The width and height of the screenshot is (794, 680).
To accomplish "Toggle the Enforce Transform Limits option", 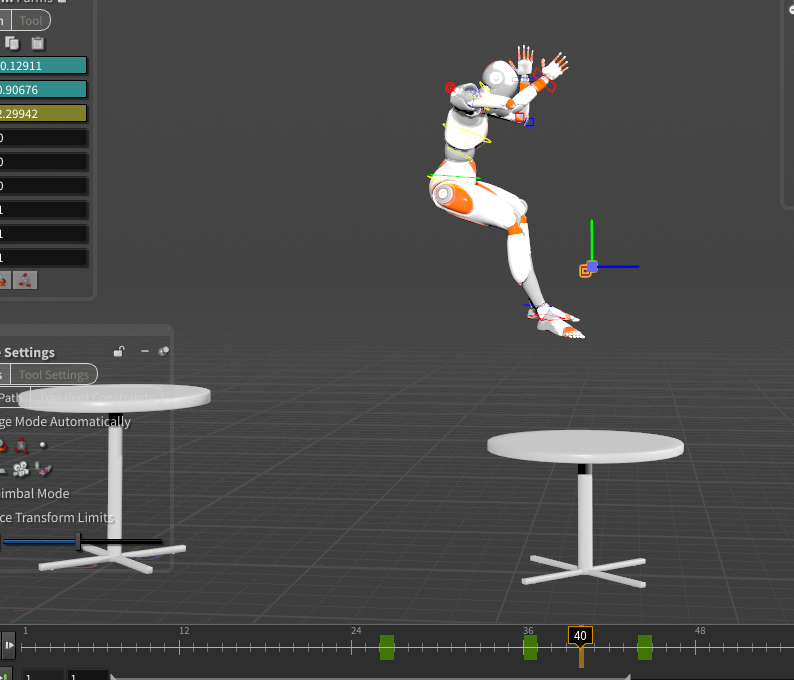I will (56, 517).
